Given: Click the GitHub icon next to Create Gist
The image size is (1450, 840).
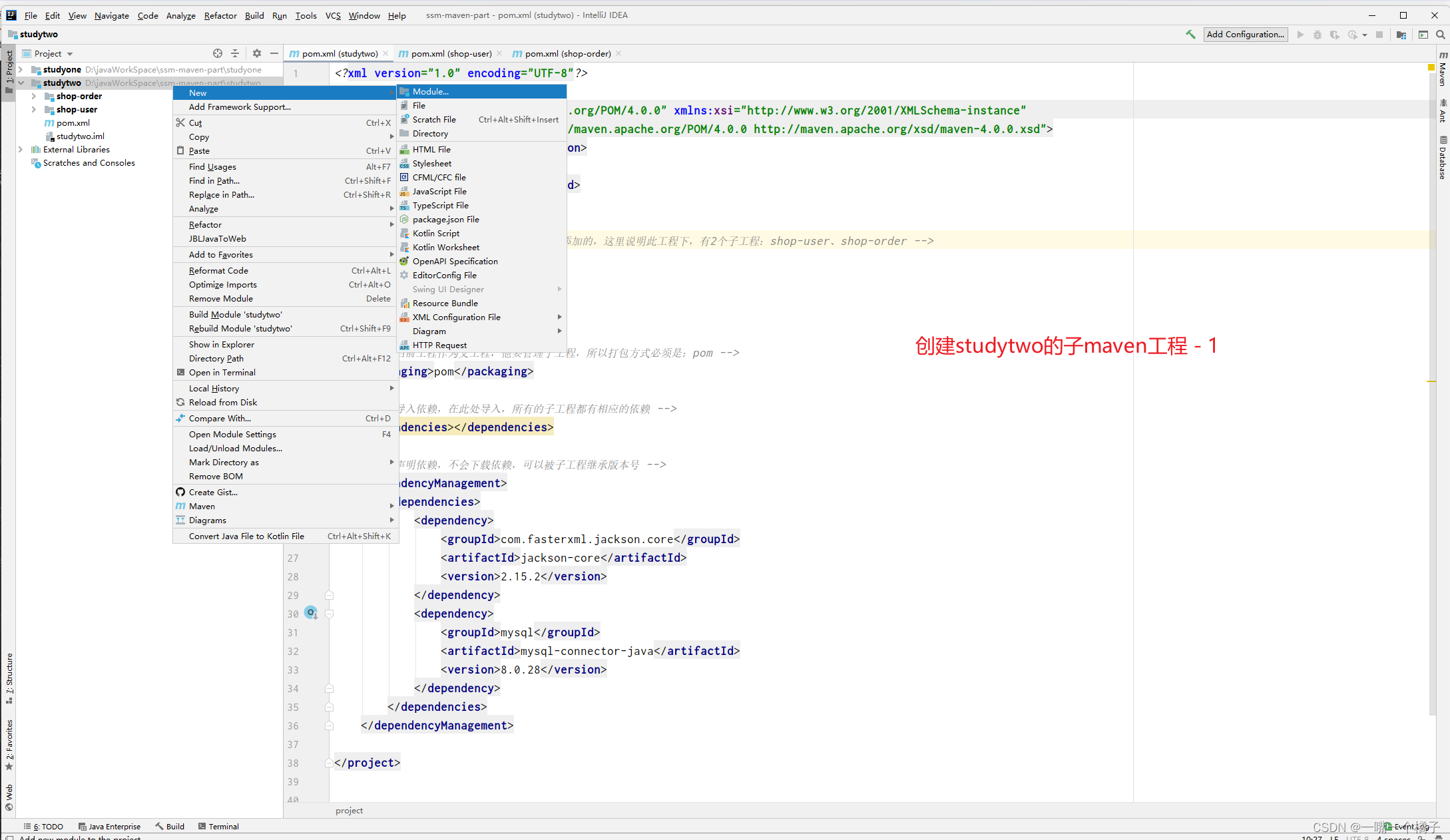Looking at the screenshot, I should tap(180, 492).
